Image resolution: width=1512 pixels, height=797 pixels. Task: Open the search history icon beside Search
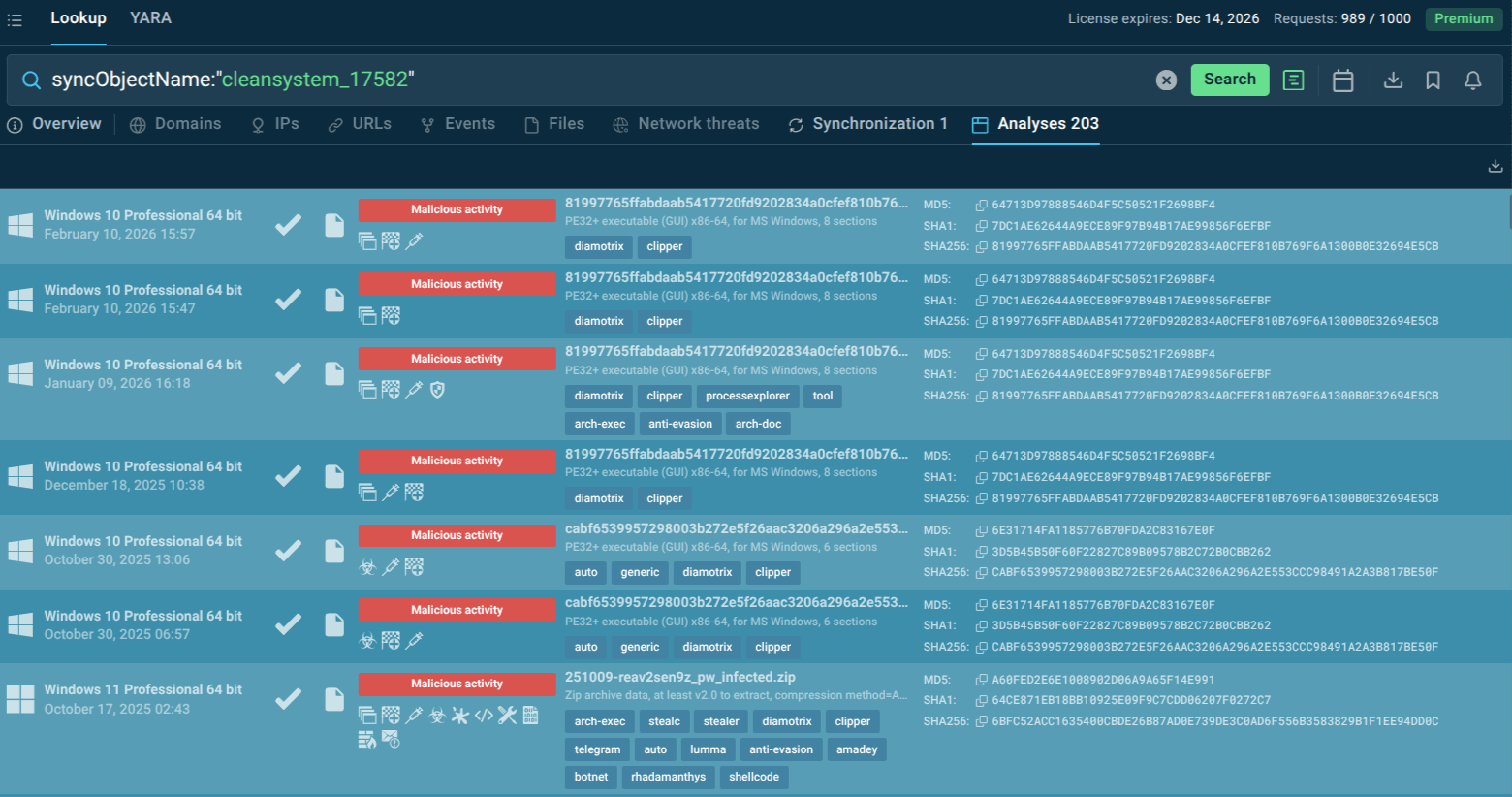[x=1293, y=80]
